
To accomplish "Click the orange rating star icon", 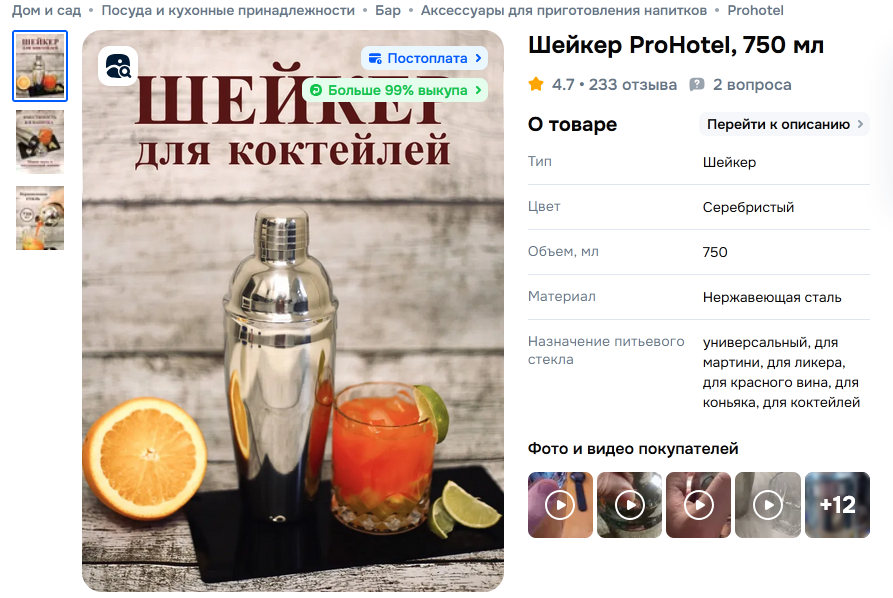I will 536,84.
